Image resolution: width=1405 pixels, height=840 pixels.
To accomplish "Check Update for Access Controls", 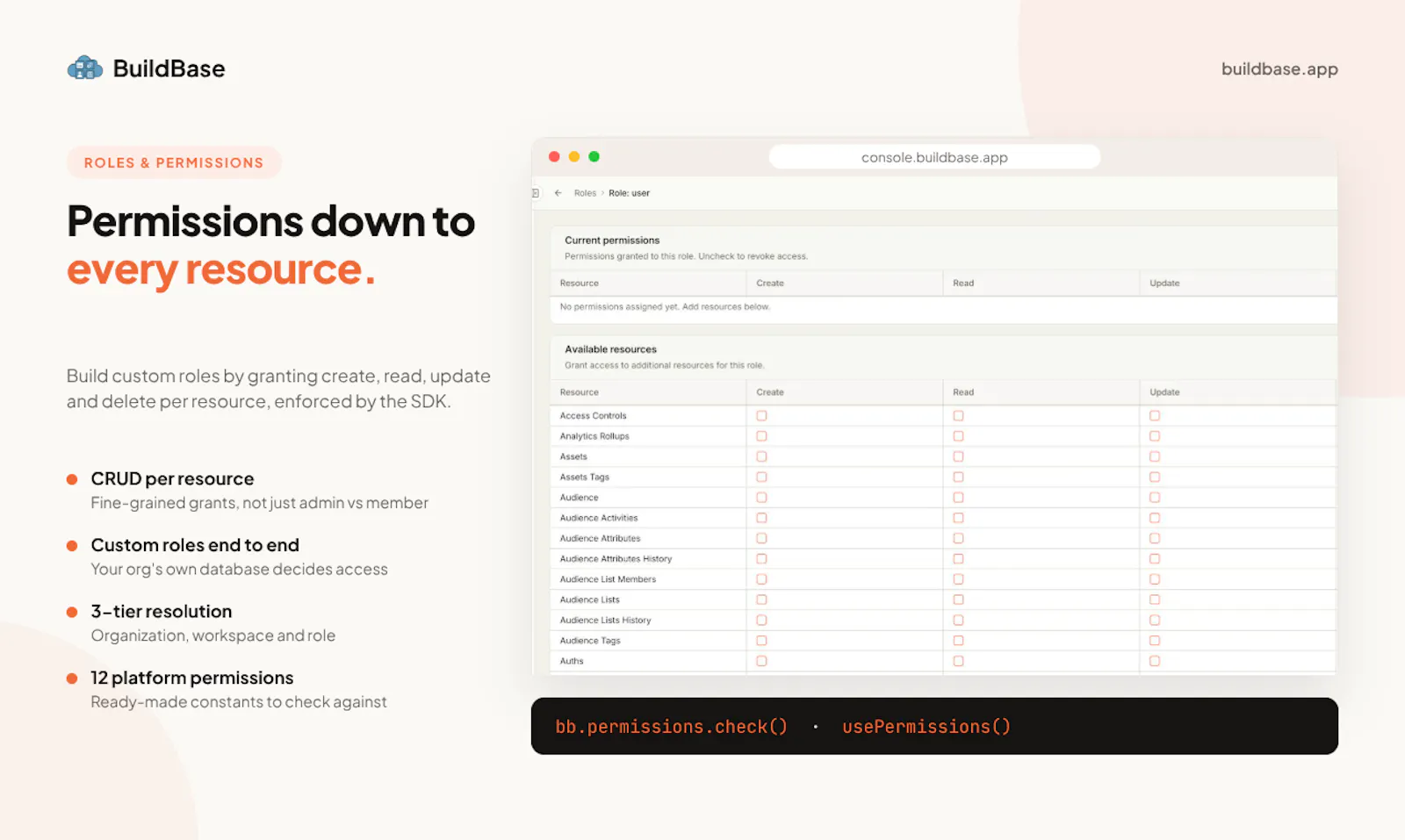I will pos(1155,416).
